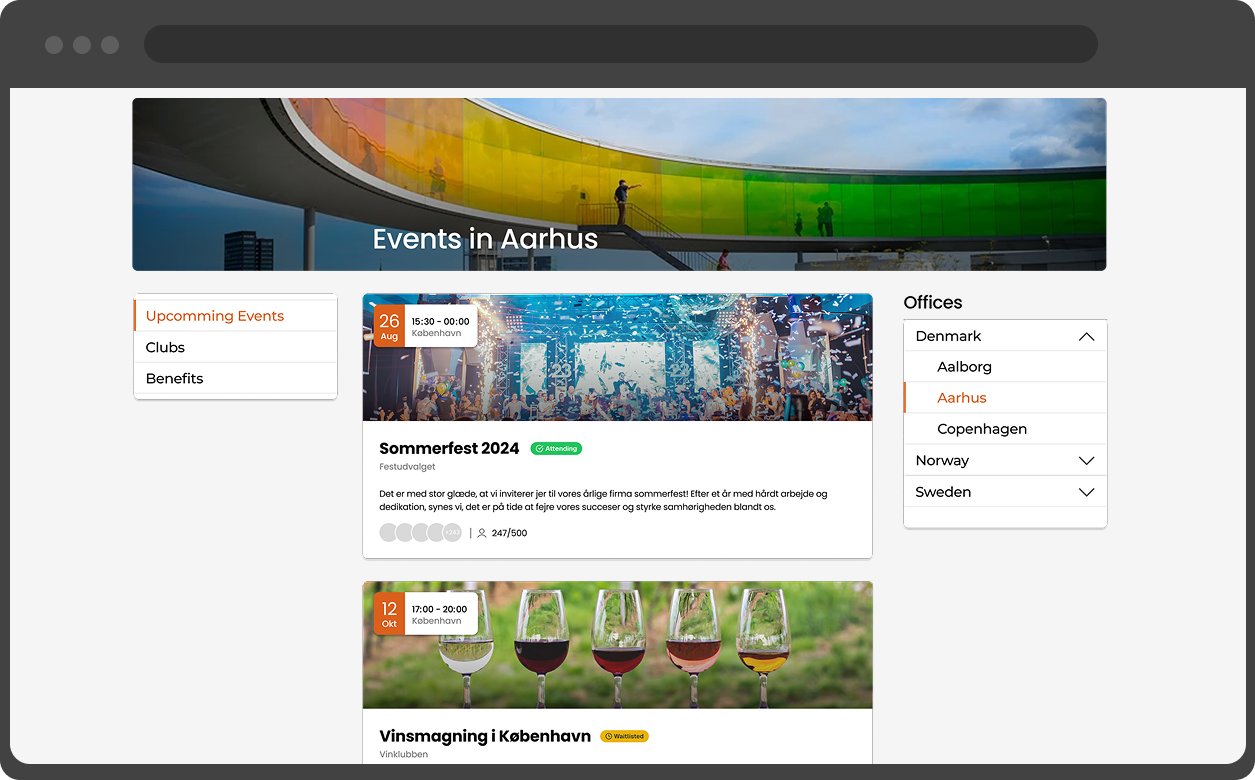
Task: Select the Upcomming Events menu item
Action: (215, 316)
